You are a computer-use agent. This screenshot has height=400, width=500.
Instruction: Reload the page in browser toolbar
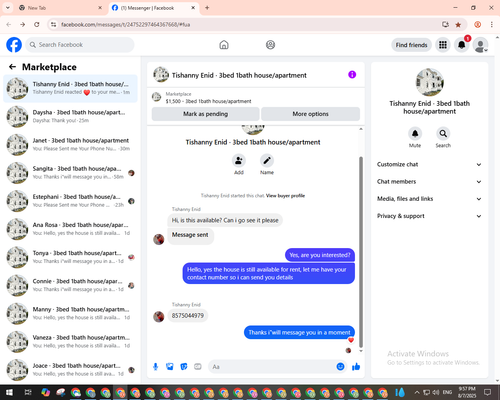tap(37, 24)
